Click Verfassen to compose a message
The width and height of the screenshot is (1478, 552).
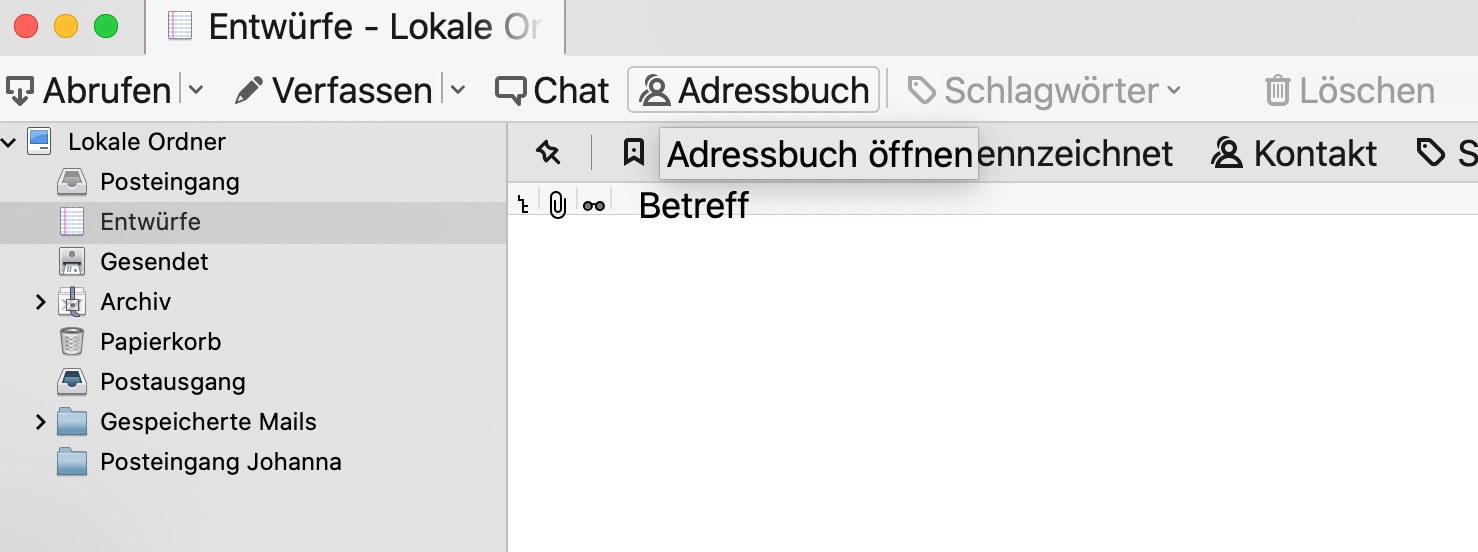click(x=332, y=91)
